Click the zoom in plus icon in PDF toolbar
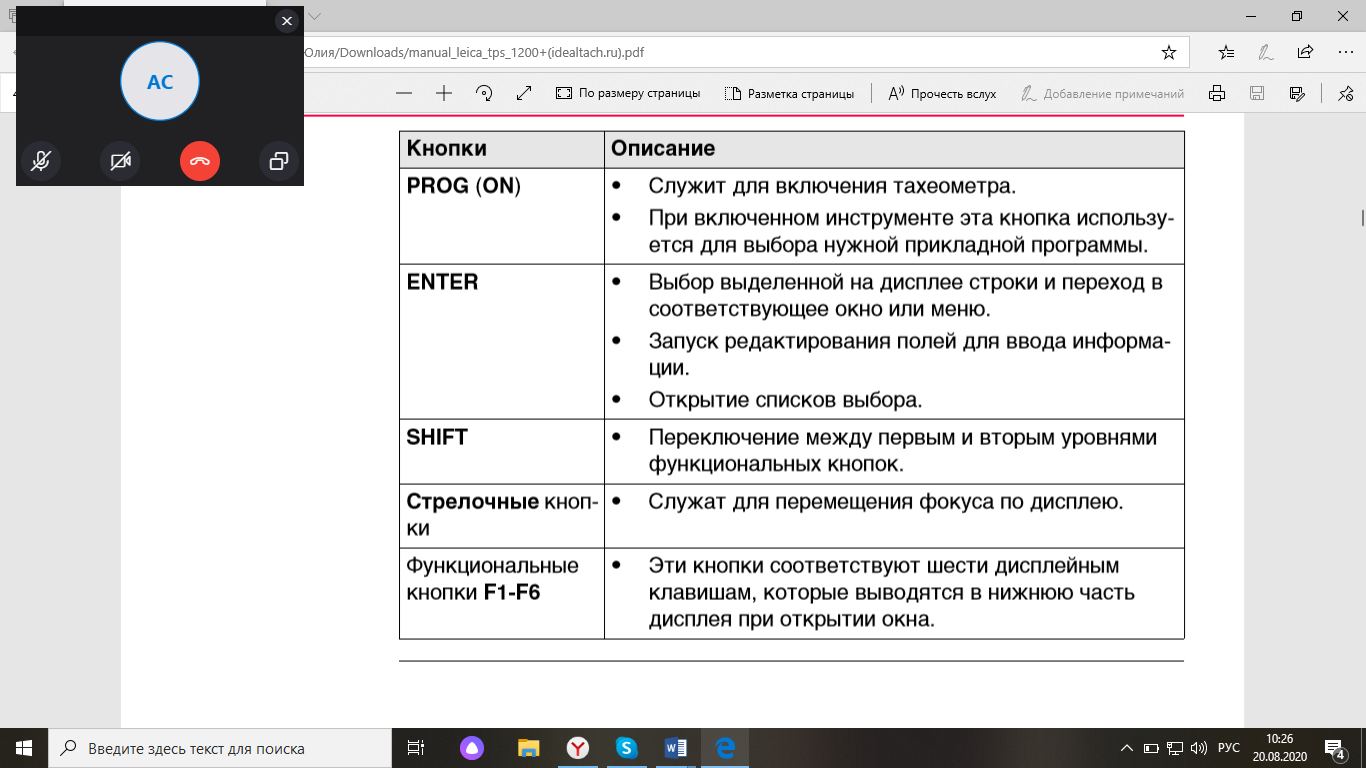 [x=444, y=93]
